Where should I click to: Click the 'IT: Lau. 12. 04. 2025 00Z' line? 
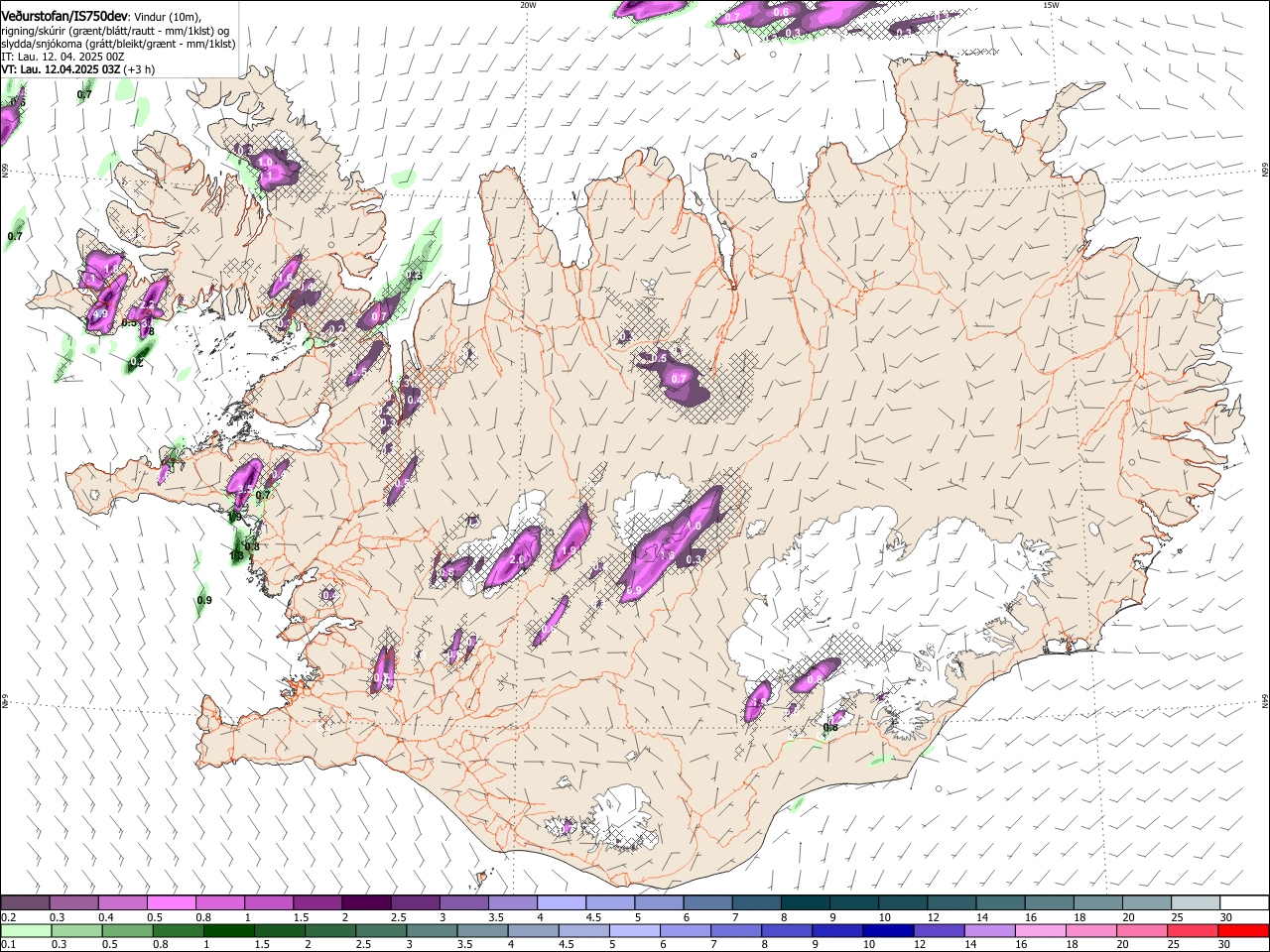tap(63, 57)
